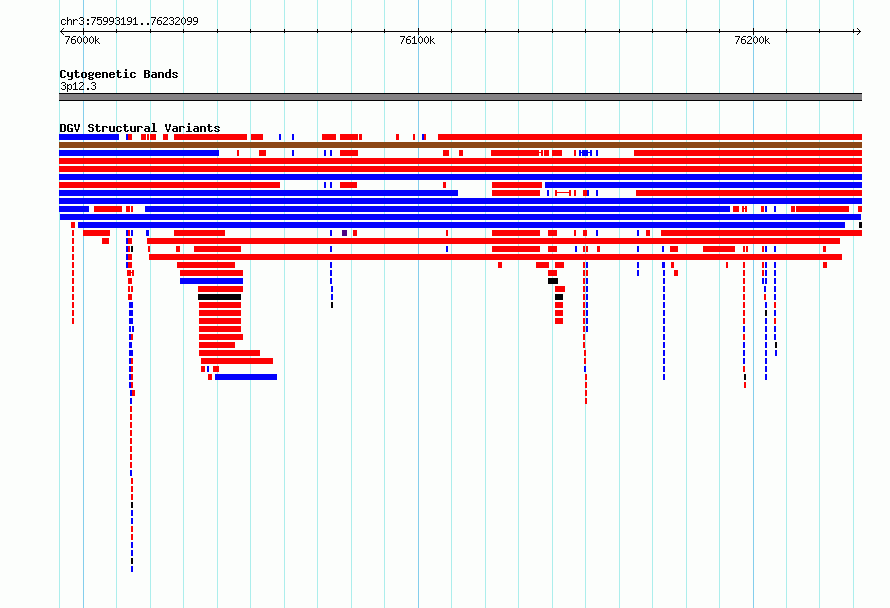Select the long red bar in top variant row
This screenshot has width=890, height=608.
click(650, 137)
